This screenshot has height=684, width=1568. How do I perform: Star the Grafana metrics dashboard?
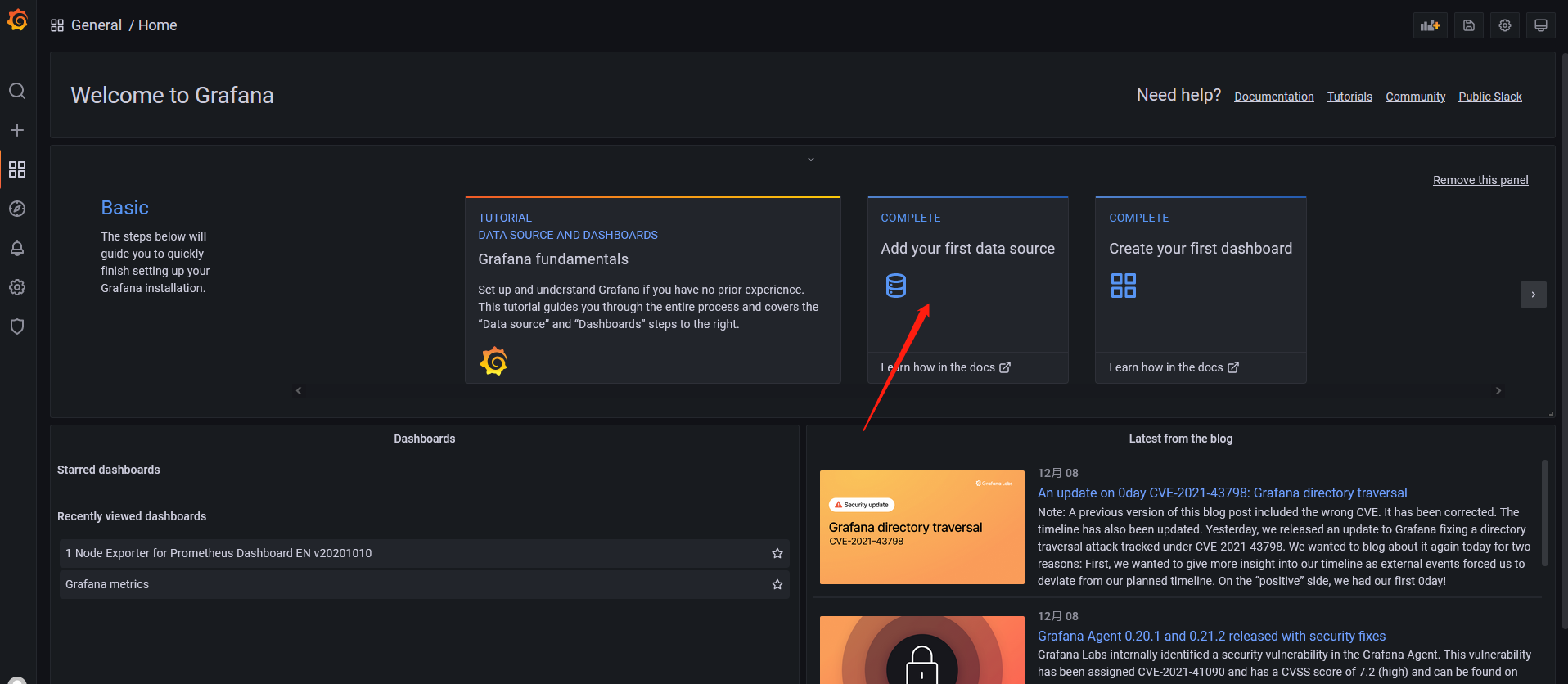(777, 585)
